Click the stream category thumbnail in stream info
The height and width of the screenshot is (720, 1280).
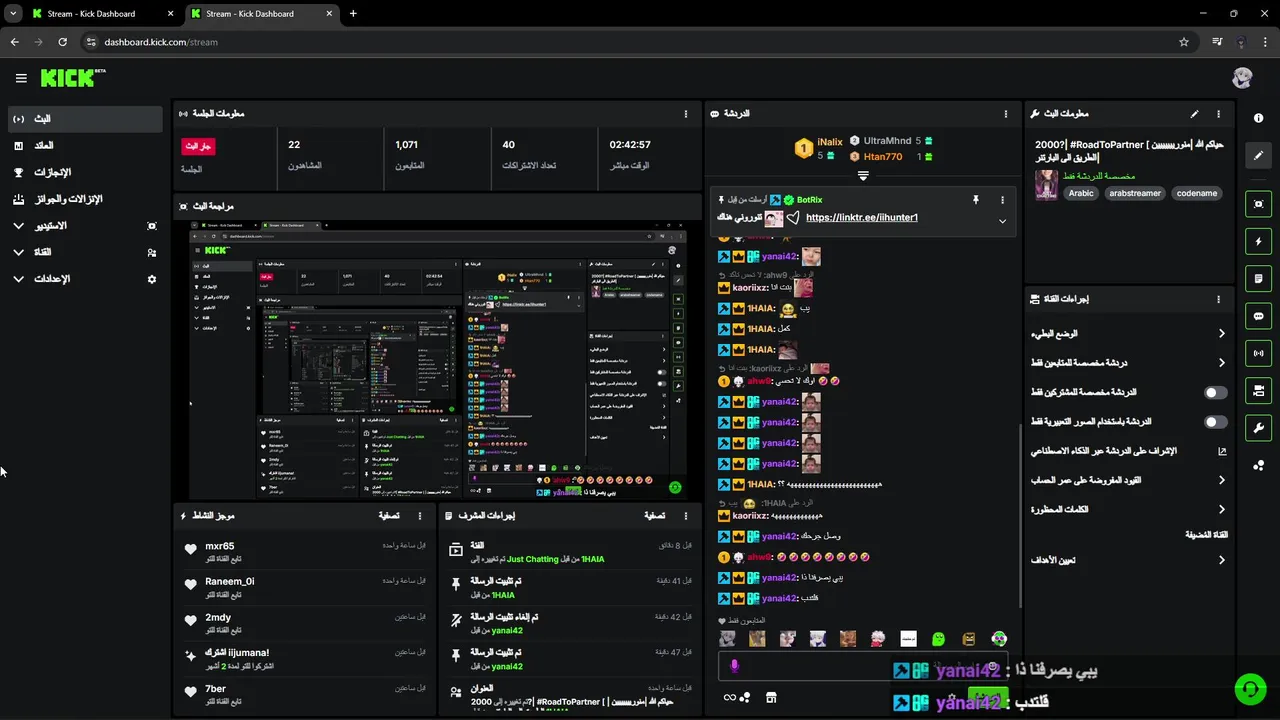coord(1046,185)
